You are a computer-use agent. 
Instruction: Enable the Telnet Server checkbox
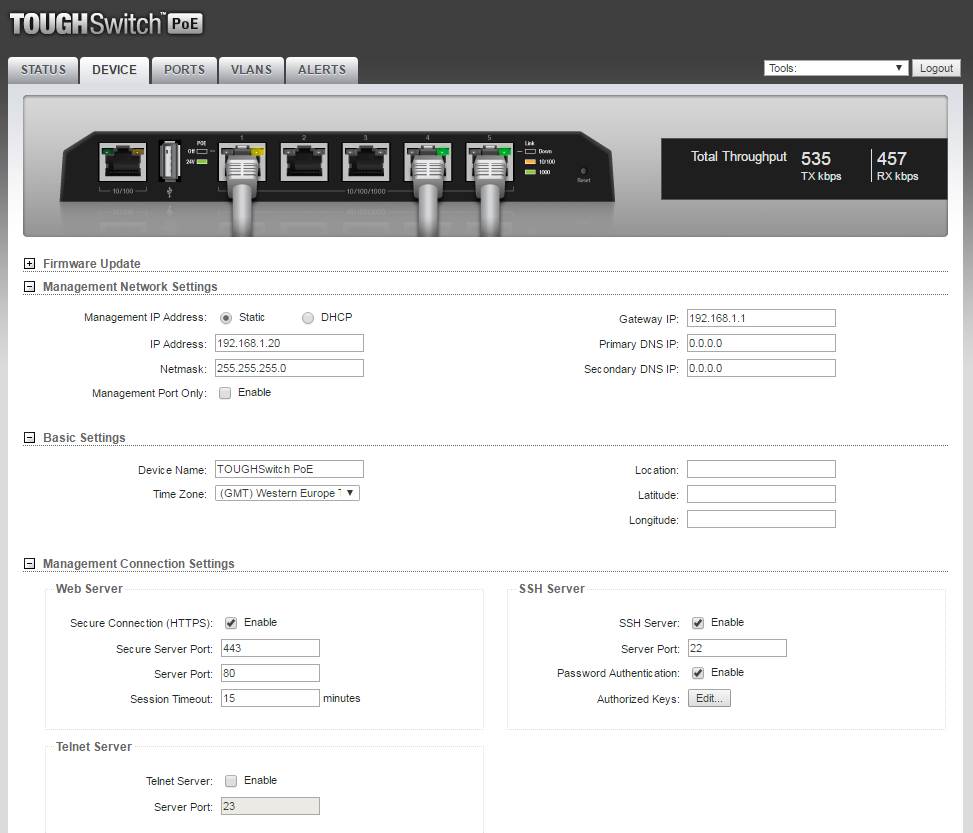click(x=231, y=781)
